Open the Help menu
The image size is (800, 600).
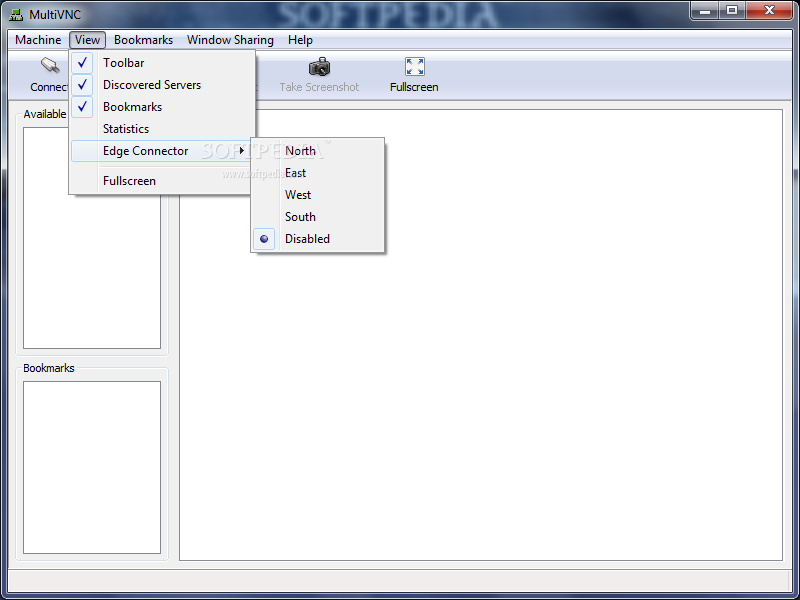click(x=300, y=40)
